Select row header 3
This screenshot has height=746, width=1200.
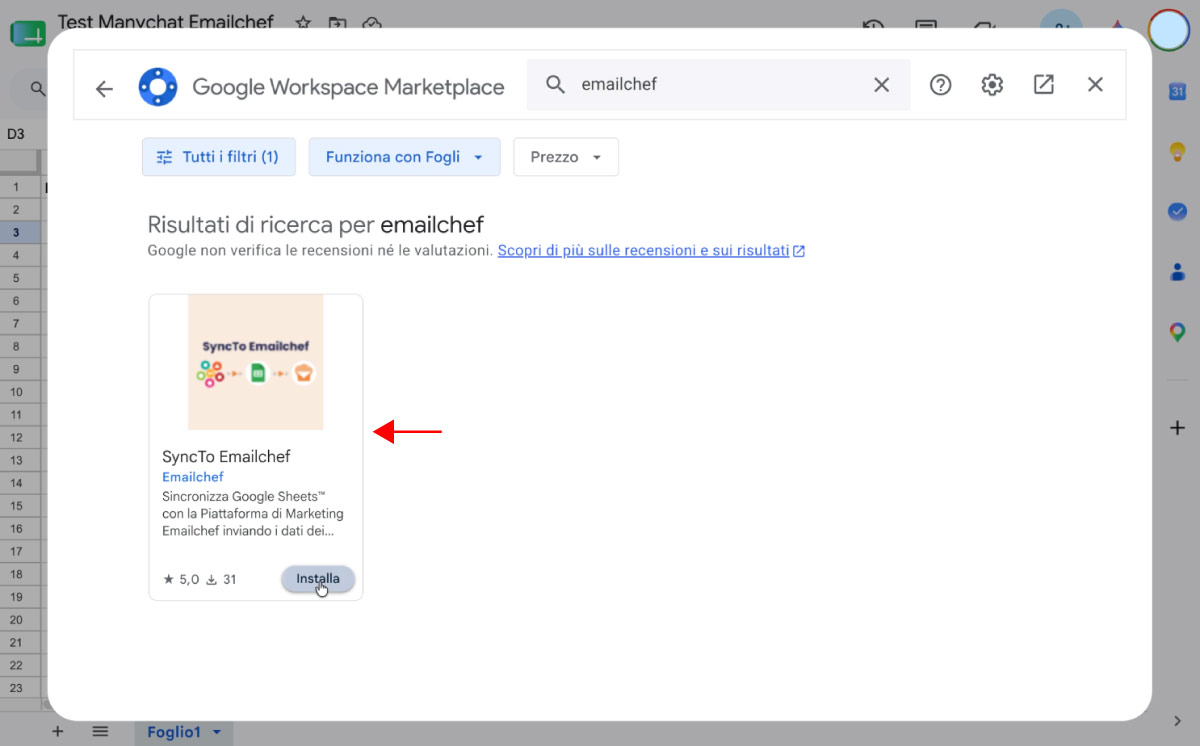pyautogui.click(x=18, y=232)
